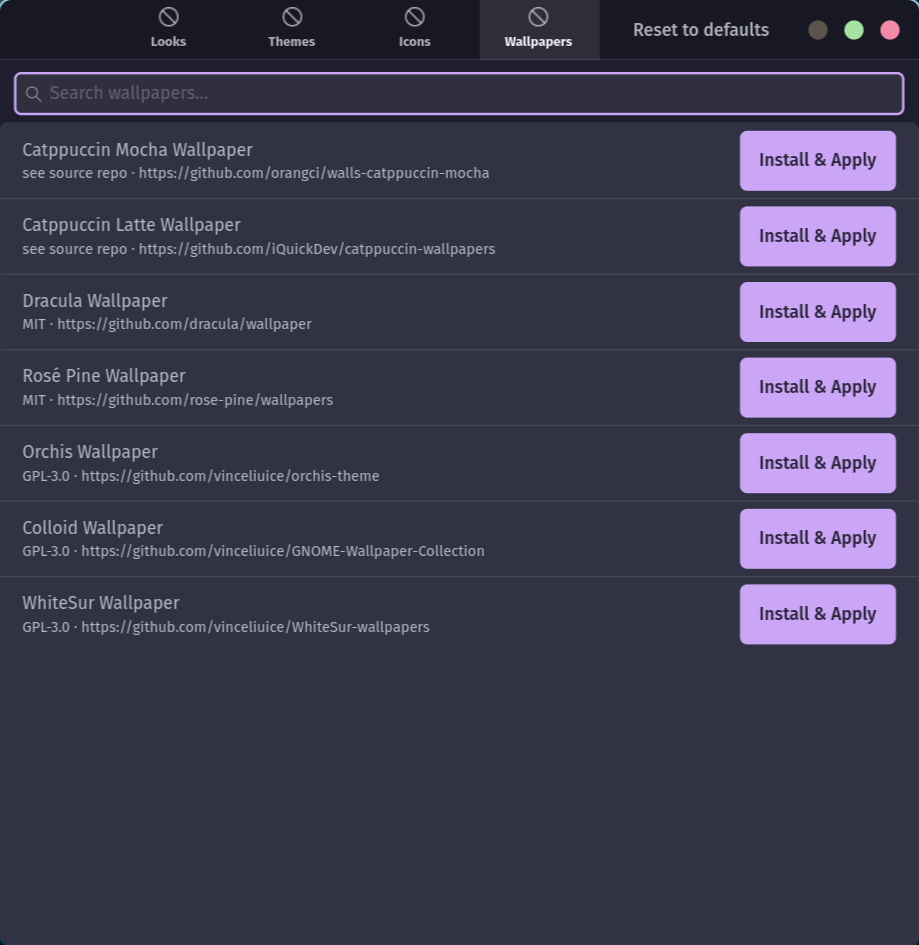Install & Apply Catppuccin Mocha Wallpaper
The width and height of the screenshot is (919, 945).
pos(817,160)
